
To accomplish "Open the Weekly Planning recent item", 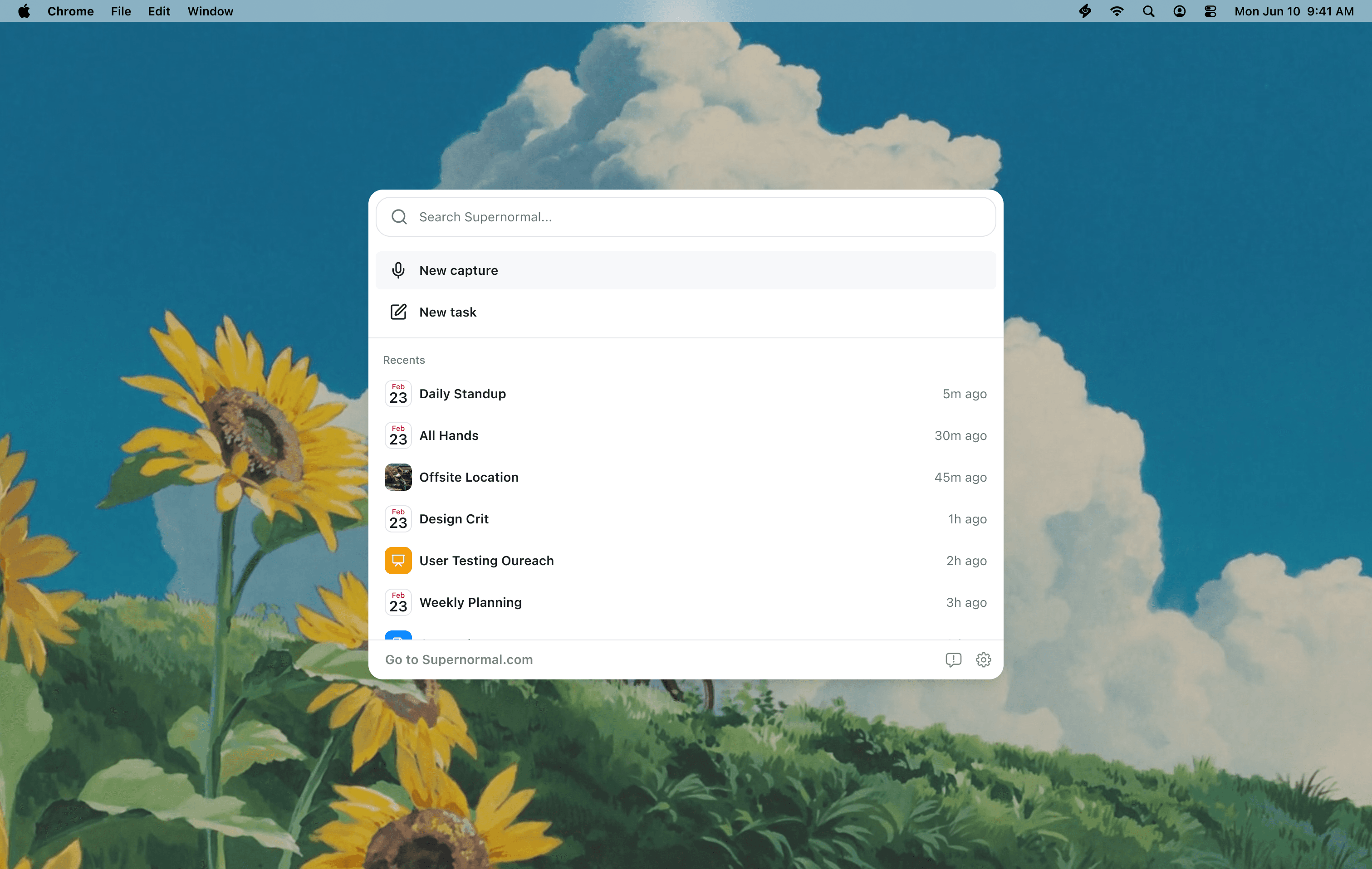I will (x=470, y=602).
